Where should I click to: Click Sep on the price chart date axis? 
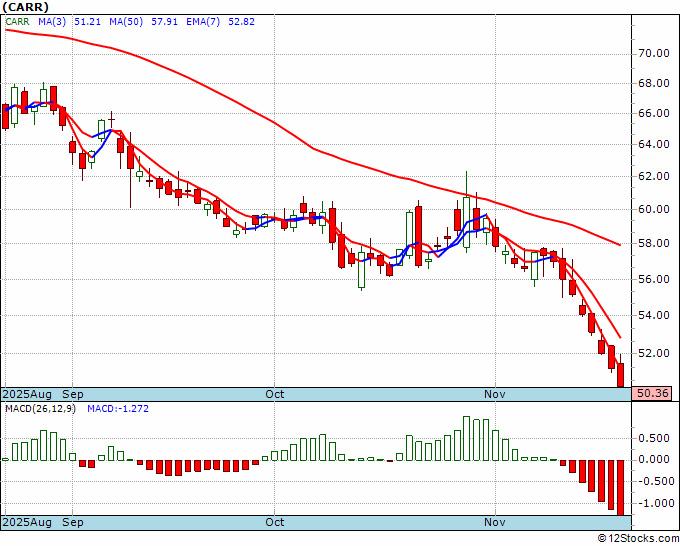pyautogui.click(x=72, y=394)
